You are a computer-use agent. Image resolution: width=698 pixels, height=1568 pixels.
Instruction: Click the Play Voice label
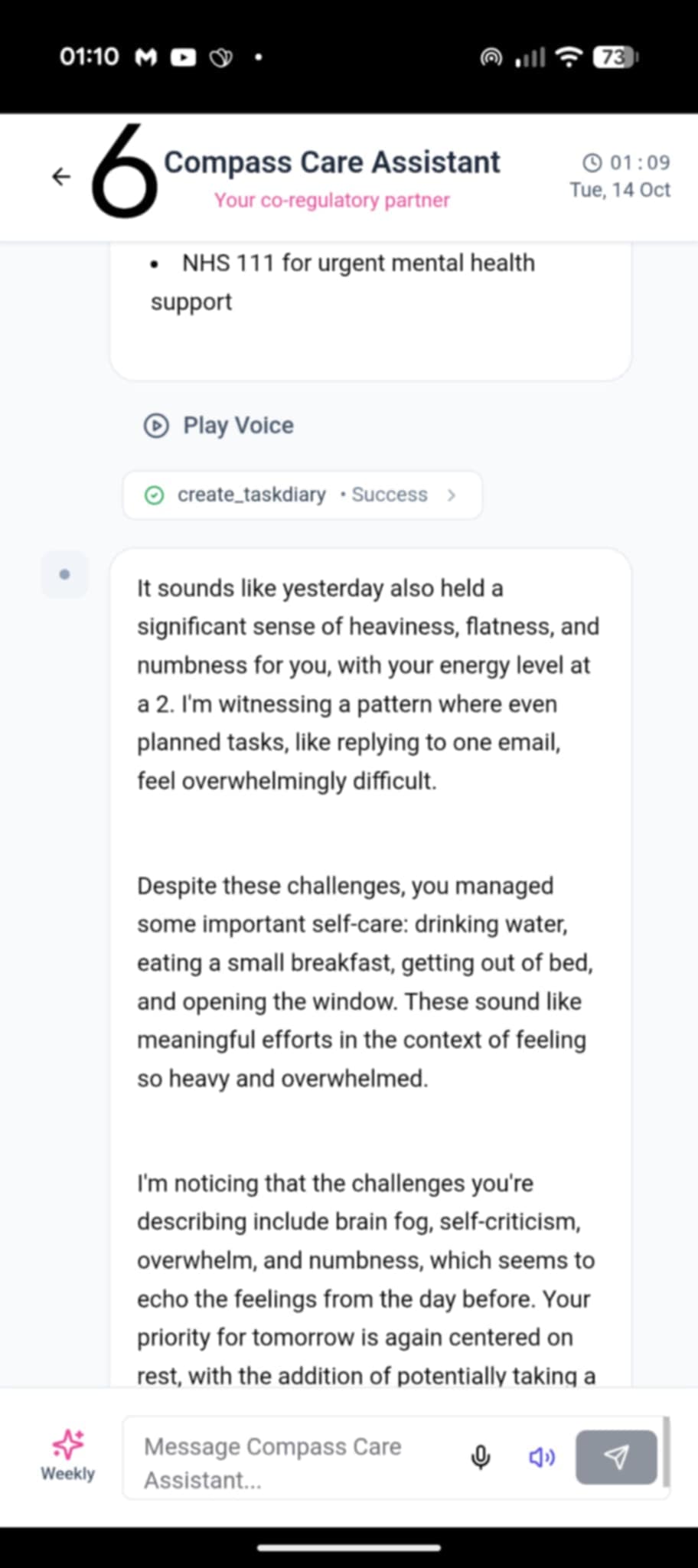coord(238,426)
